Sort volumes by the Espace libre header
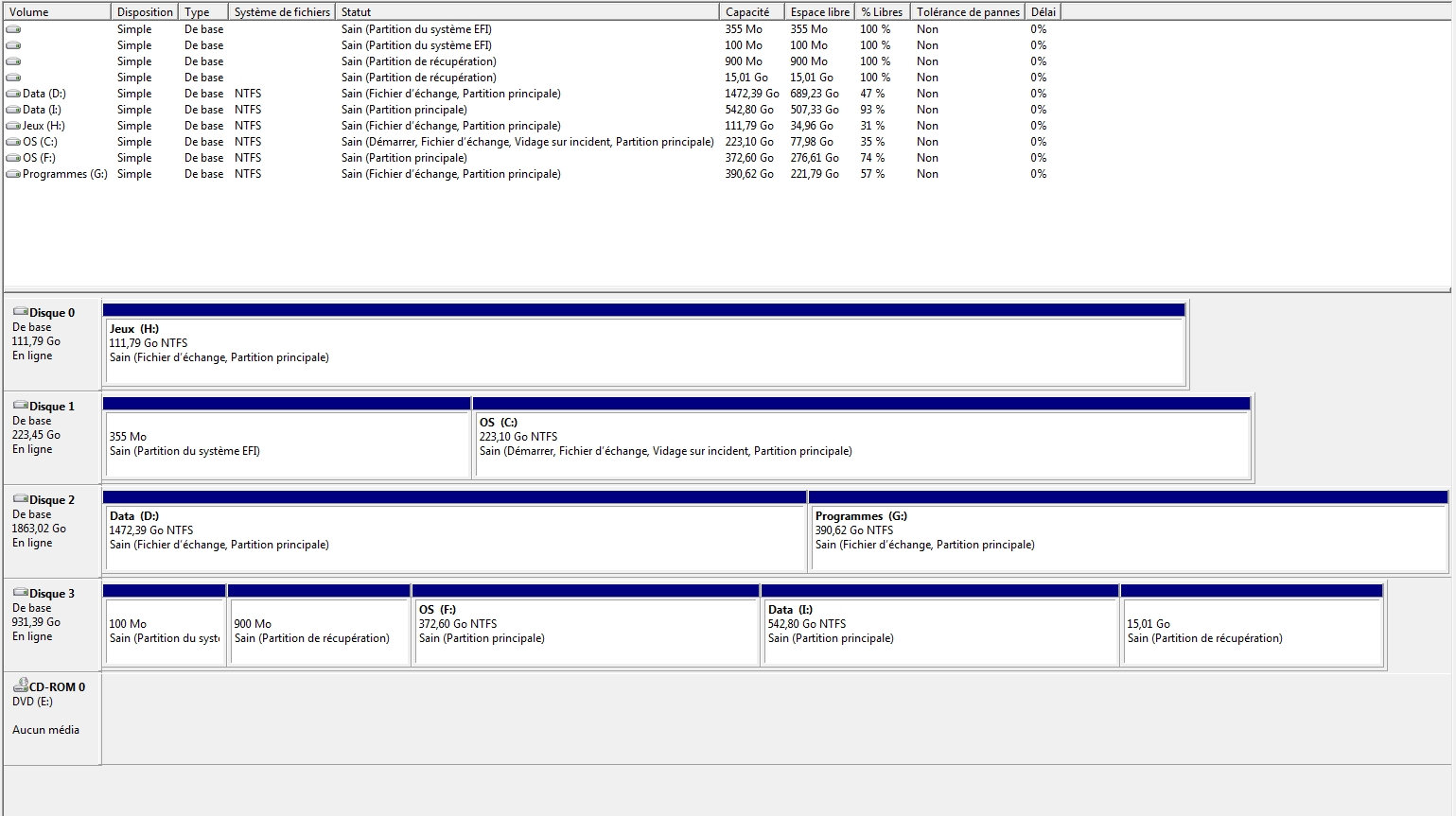This screenshot has width=1456, height=816. pos(820,12)
